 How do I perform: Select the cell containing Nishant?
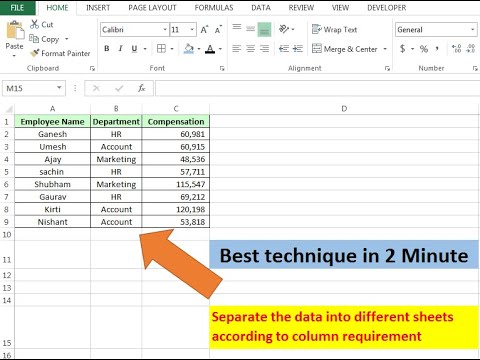click(x=52, y=222)
